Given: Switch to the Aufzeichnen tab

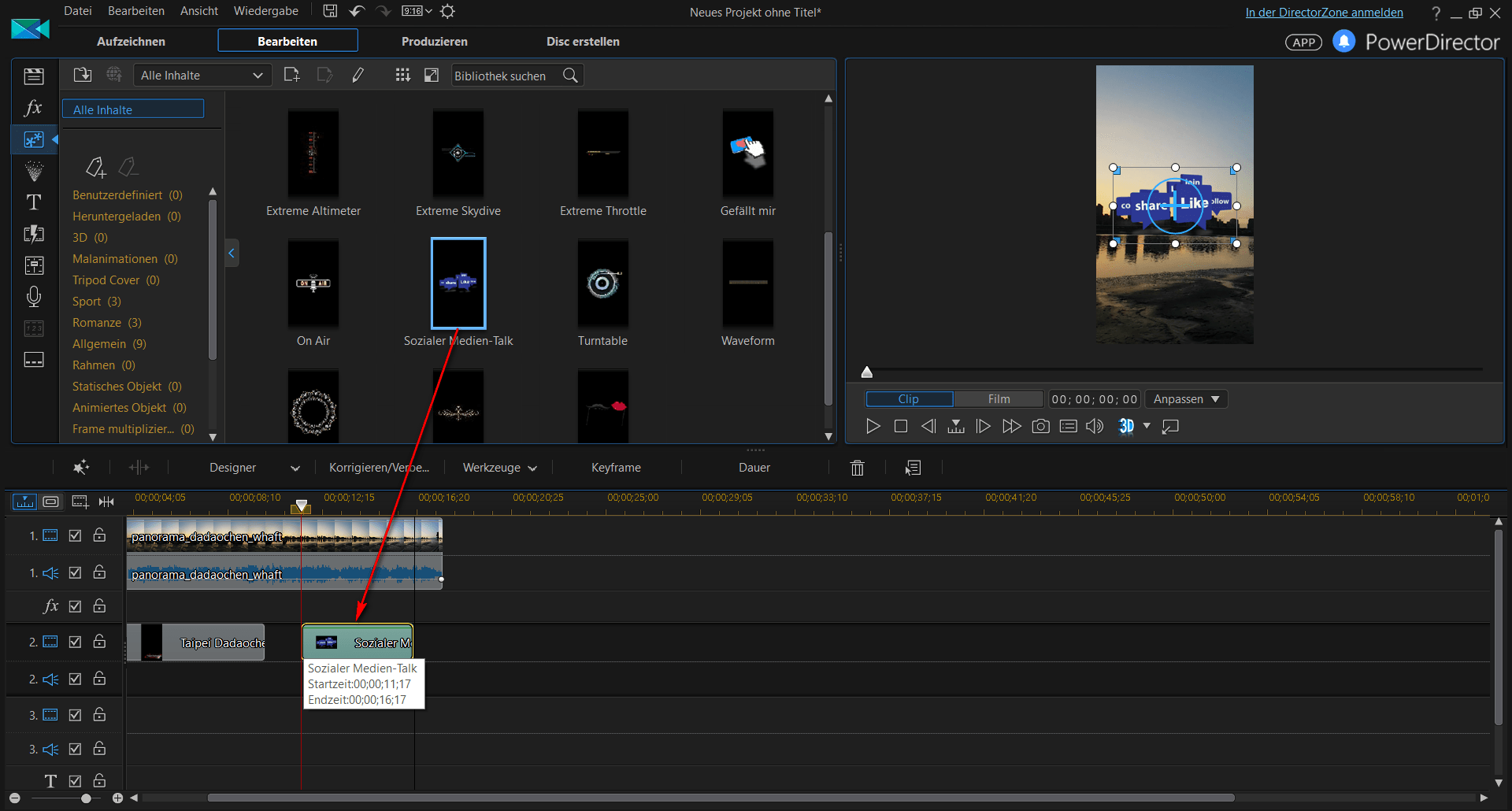Looking at the screenshot, I should tap(131, 41).
